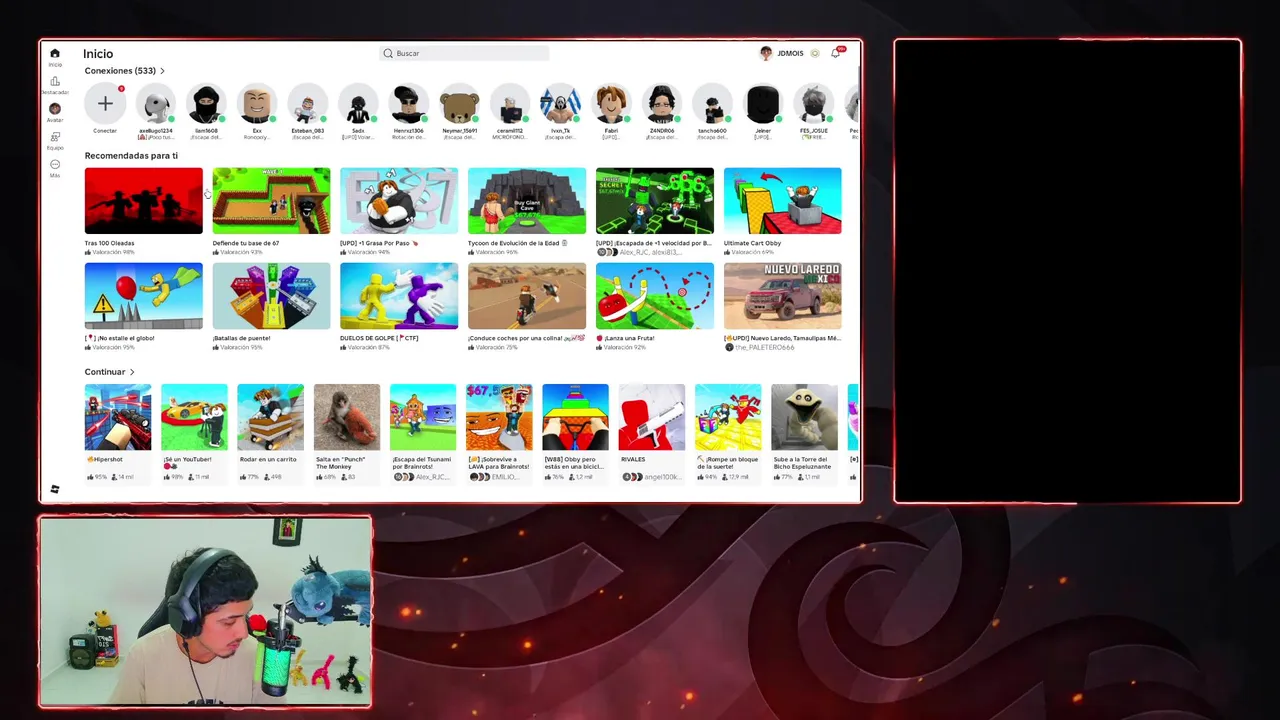Open friend avatar ceramil112
The width and height of the screenshot is (1280, 720).
click(509, 103)
